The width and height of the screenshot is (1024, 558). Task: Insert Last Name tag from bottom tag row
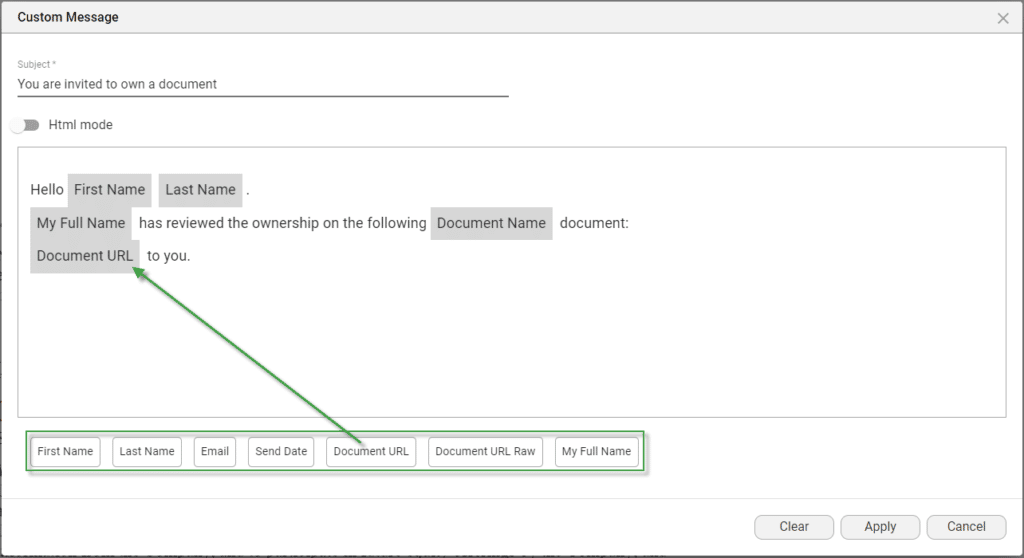pos(147,451)
